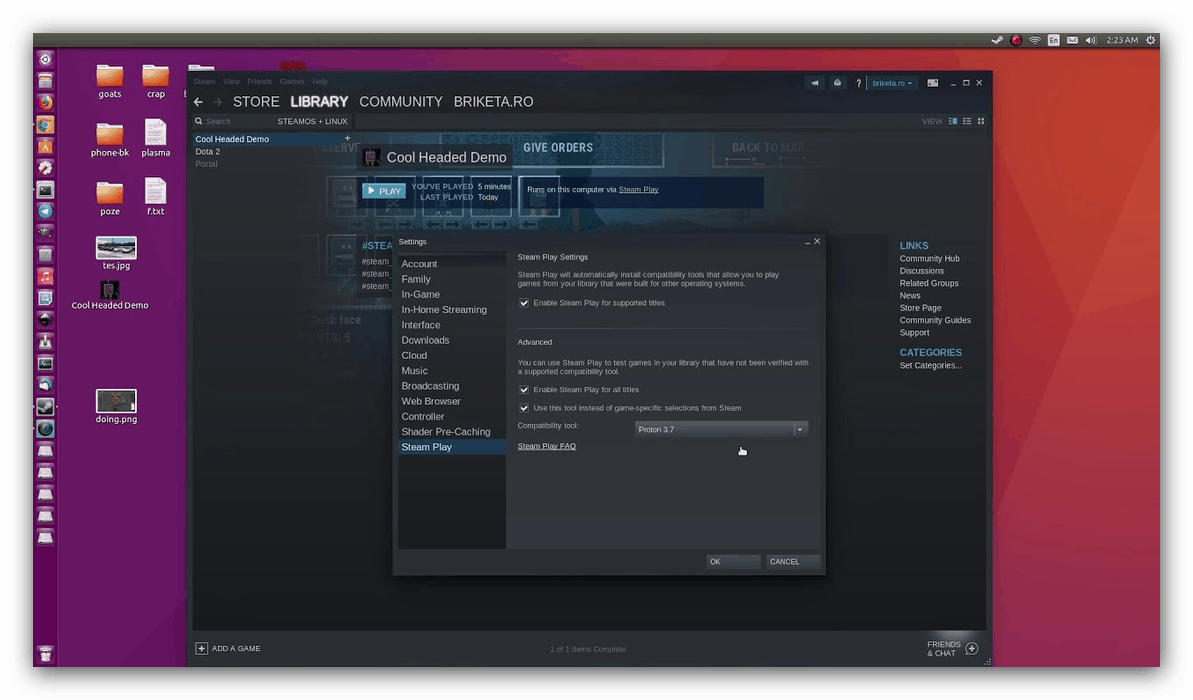
Task: Open the SteamOS + Linux library filter
Action: click(x=312, y=121)
